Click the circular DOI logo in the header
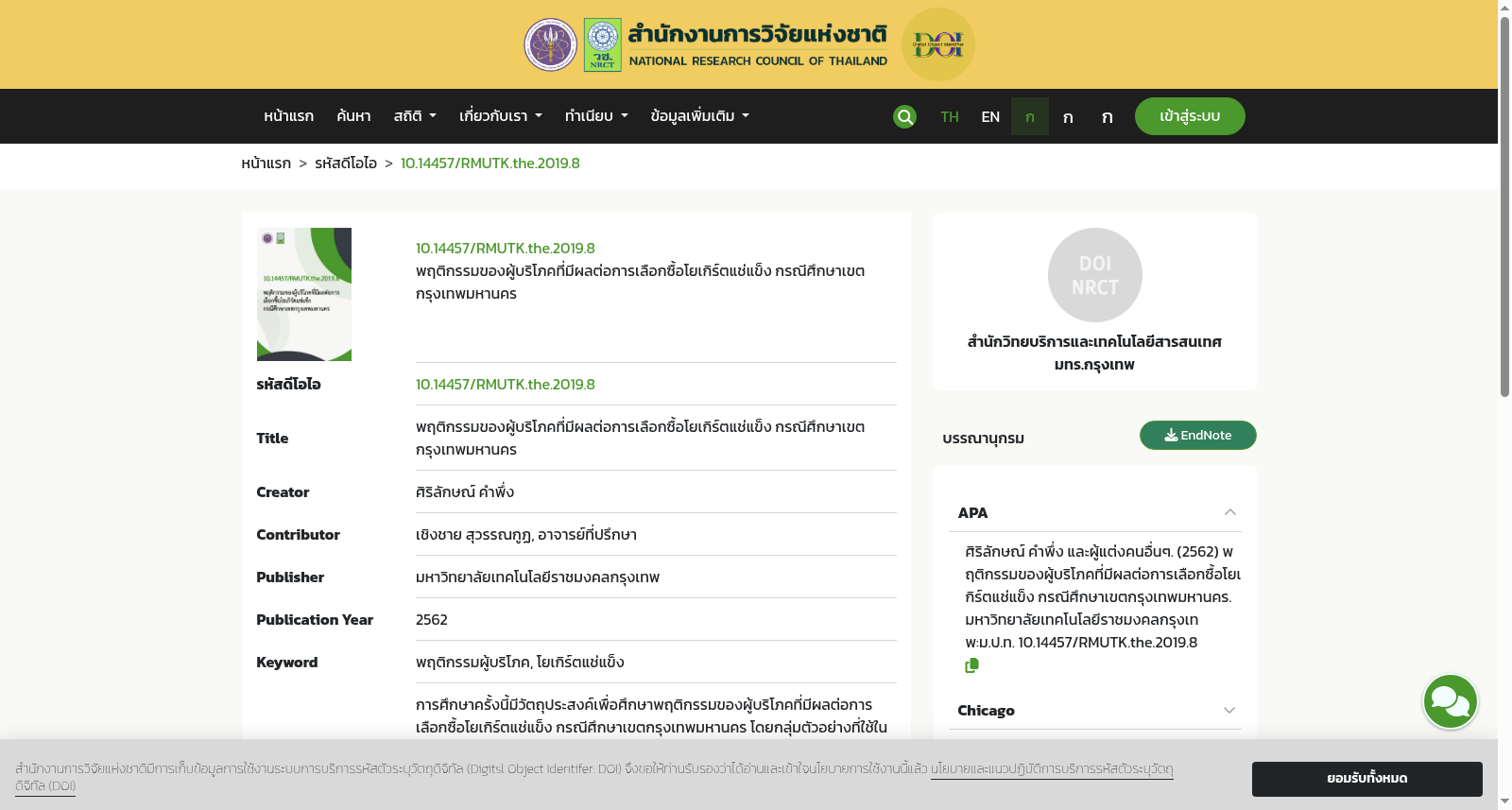 click(x=938, y=44)
